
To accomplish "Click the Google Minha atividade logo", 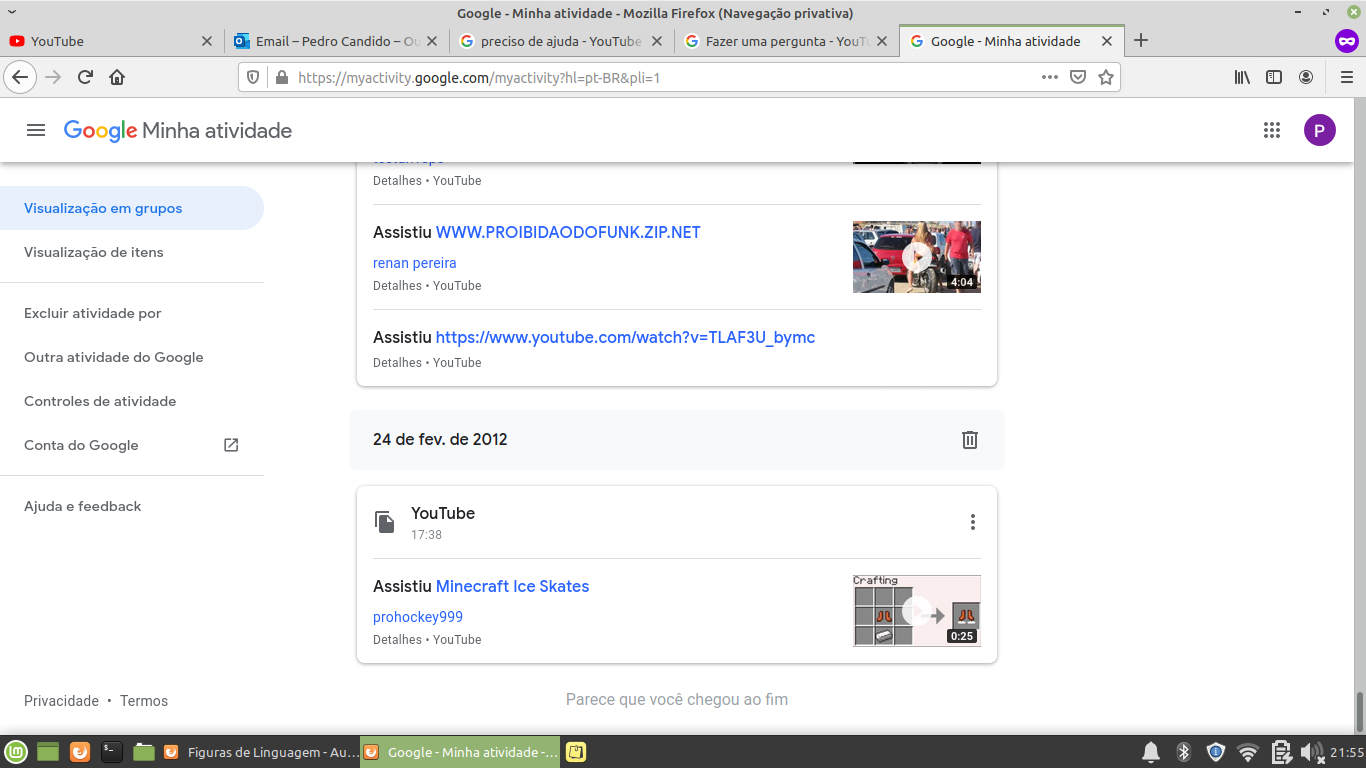I will (178, 130).
